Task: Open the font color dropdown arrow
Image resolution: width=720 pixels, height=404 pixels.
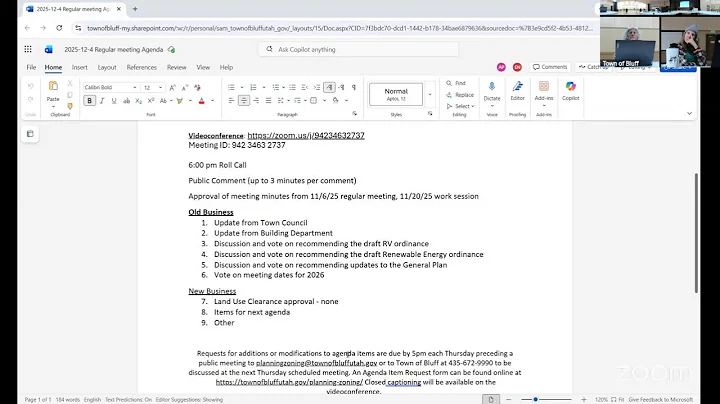Action: coord(212,101)
